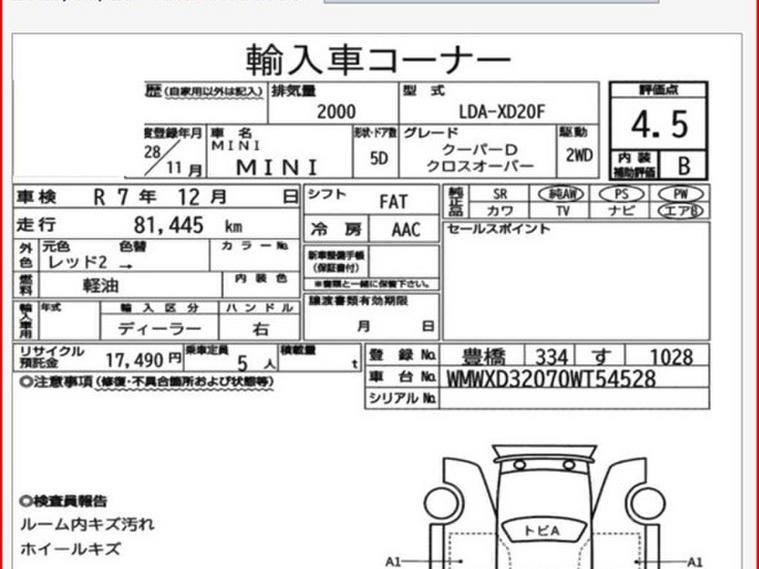759x569 pixels.
Task: Click the SR equipment cell
Action: pyautogui.click(x=500, y=194)
